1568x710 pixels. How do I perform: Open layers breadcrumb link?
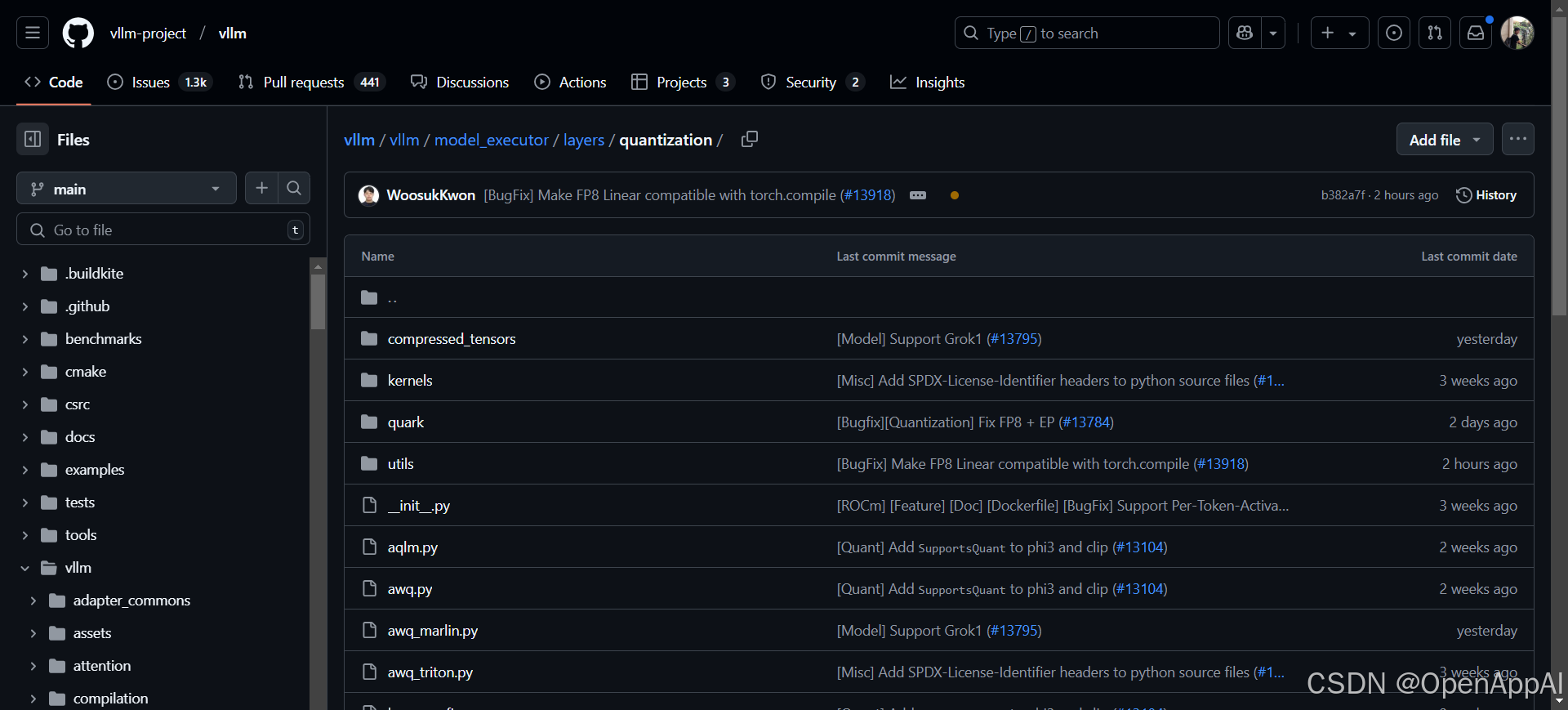[x=584, y=140]
